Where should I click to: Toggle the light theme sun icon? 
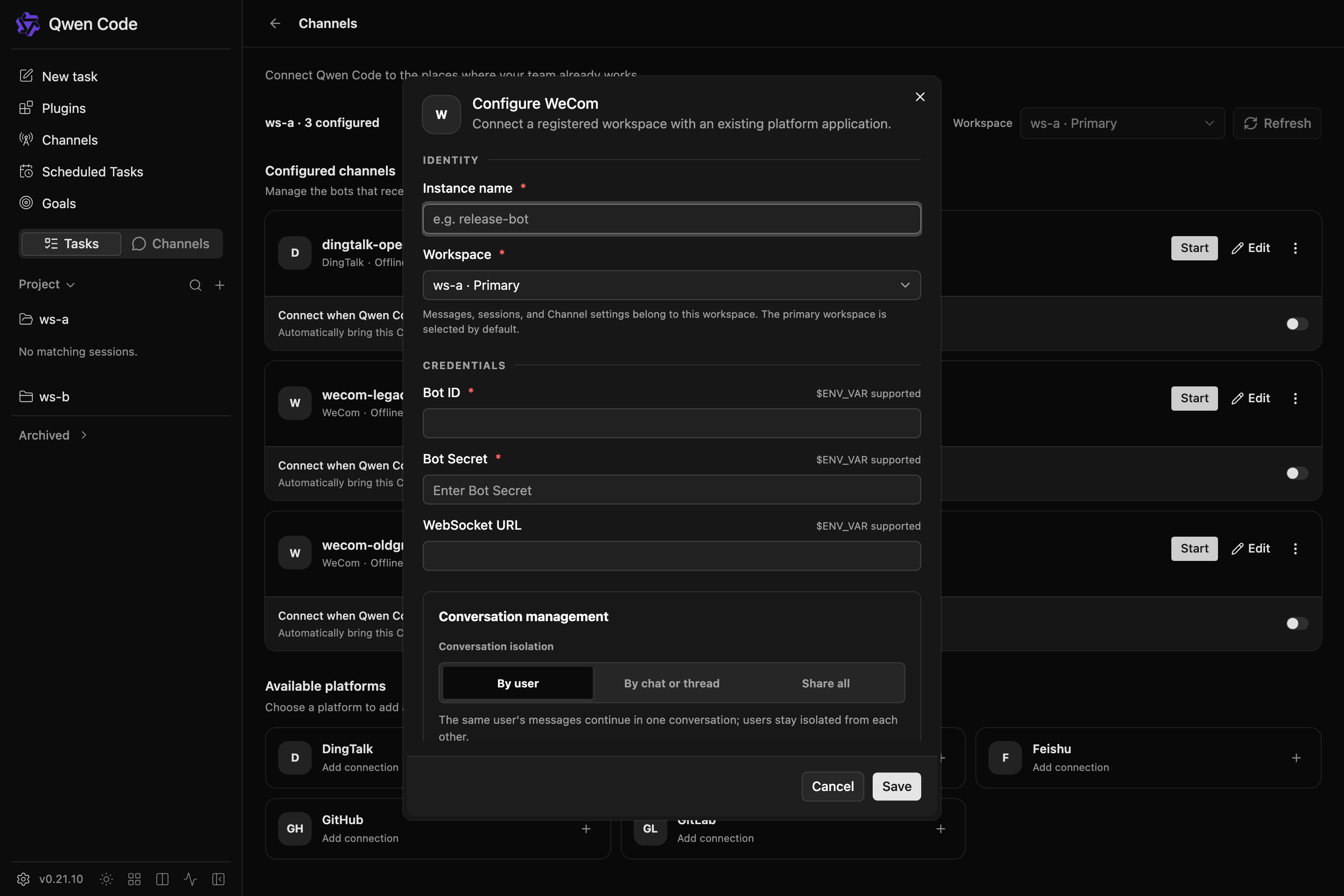[106, 879]
